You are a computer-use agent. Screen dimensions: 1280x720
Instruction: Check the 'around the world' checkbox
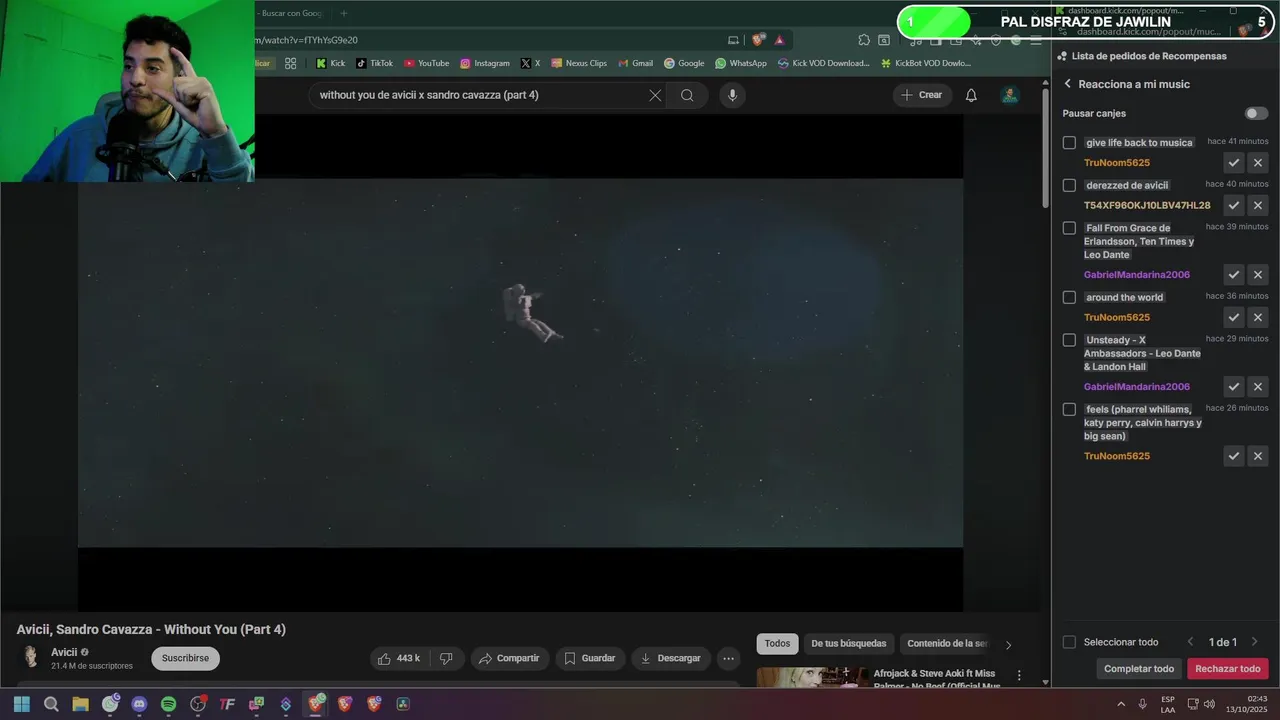tap(1069, 297)
